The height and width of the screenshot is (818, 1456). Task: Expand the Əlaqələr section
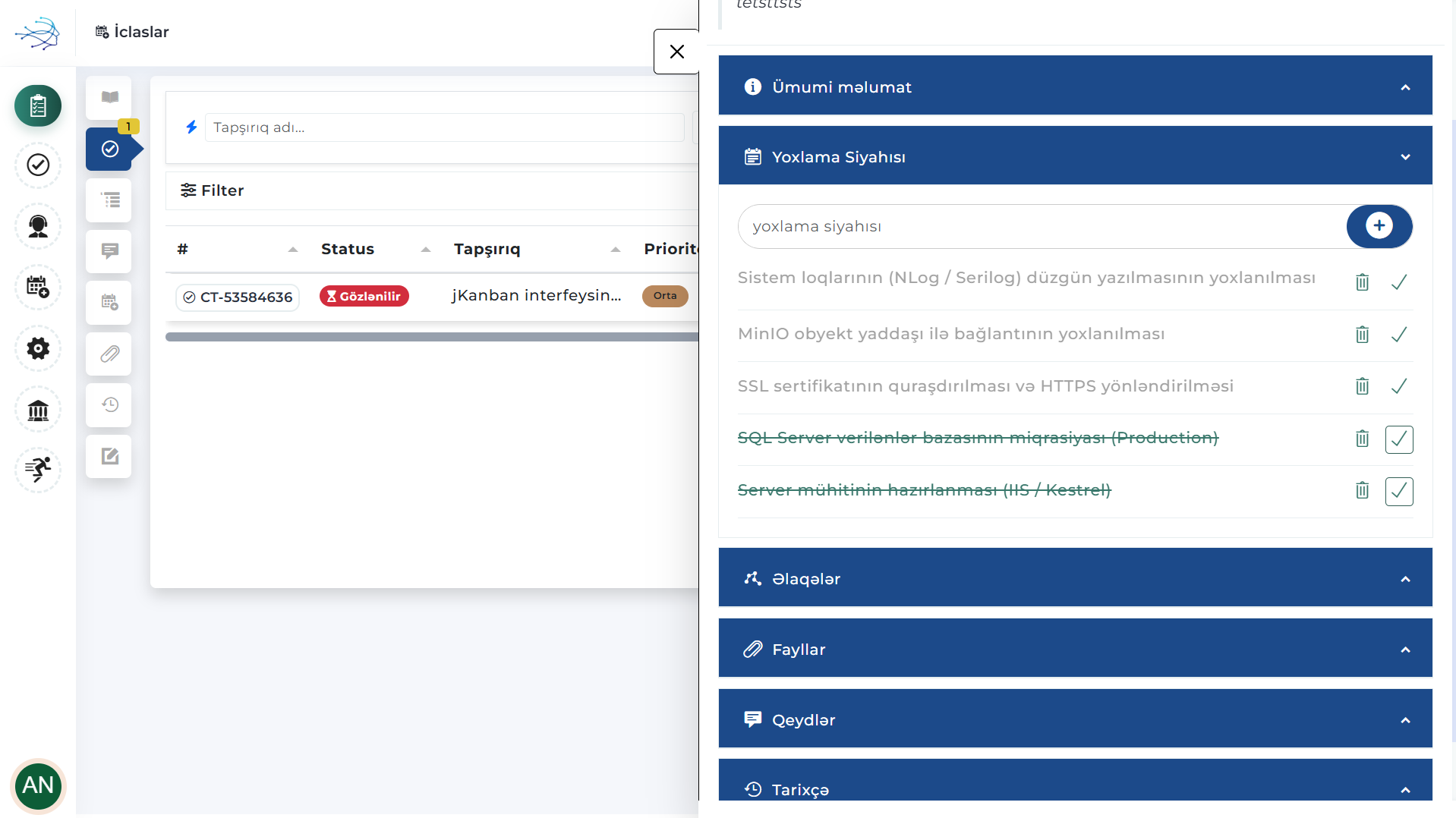click(1075, 578)
